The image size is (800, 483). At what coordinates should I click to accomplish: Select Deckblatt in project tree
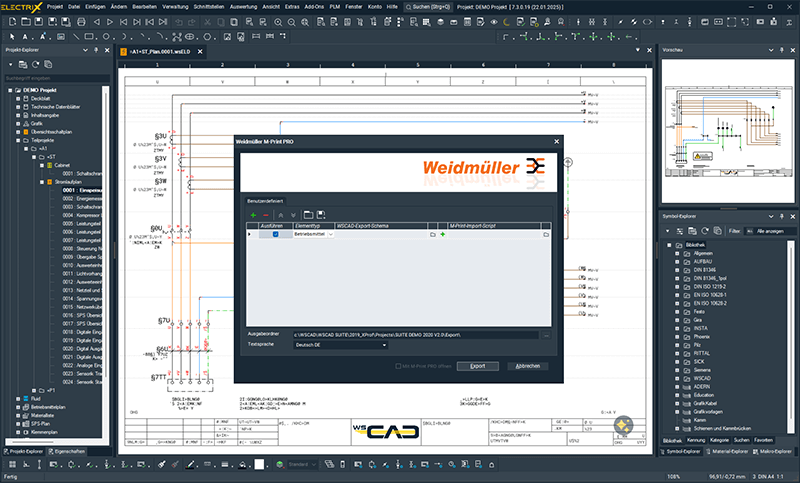tap(40, 98)
